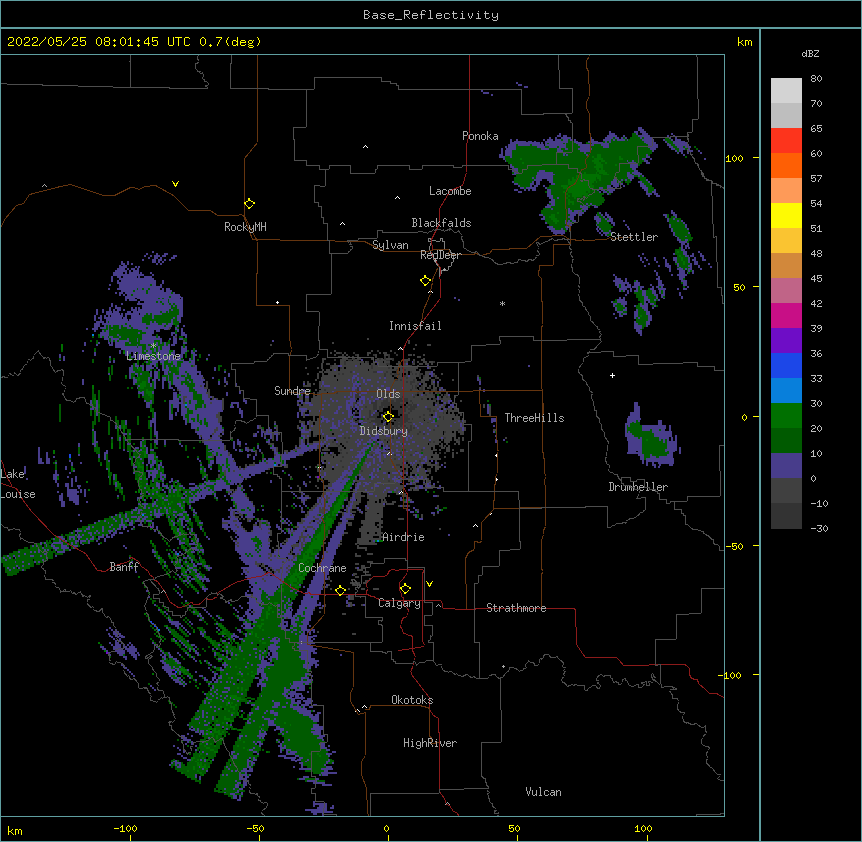Click the yellow V marker northwest of RockyMH
Screen dimensions: 862x842
[175, 184]
